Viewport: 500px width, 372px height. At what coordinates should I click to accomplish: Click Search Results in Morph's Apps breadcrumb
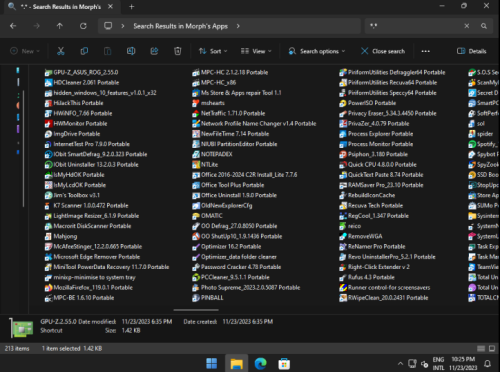(x=181, y=26)
